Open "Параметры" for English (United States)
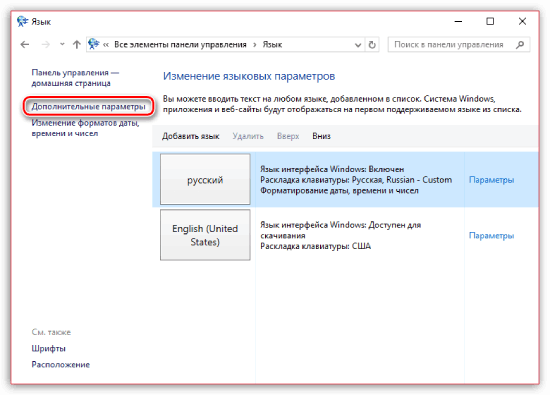 [x=491, y=235]
